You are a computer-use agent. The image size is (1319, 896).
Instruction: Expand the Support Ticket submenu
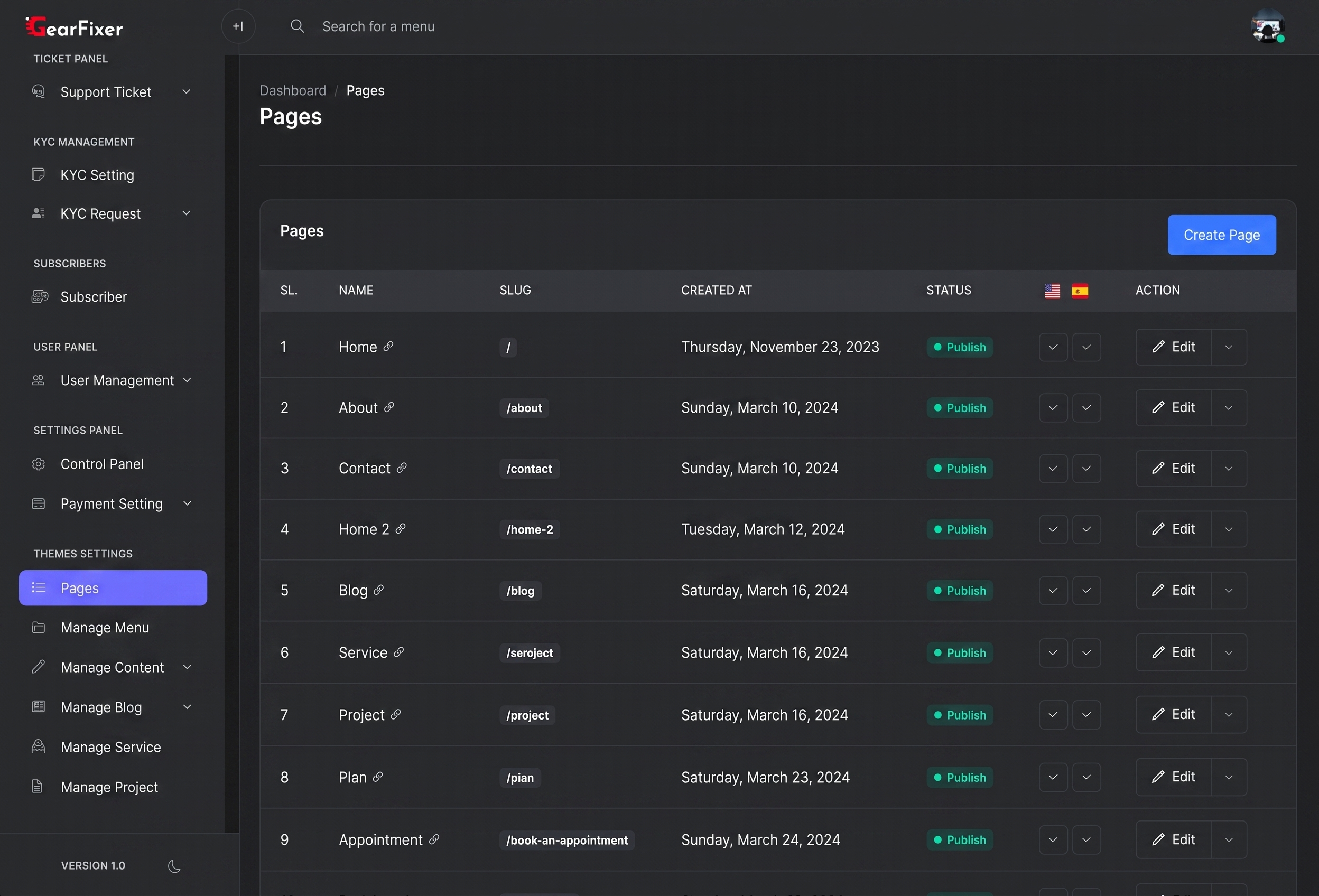click(x=186, y=91)
